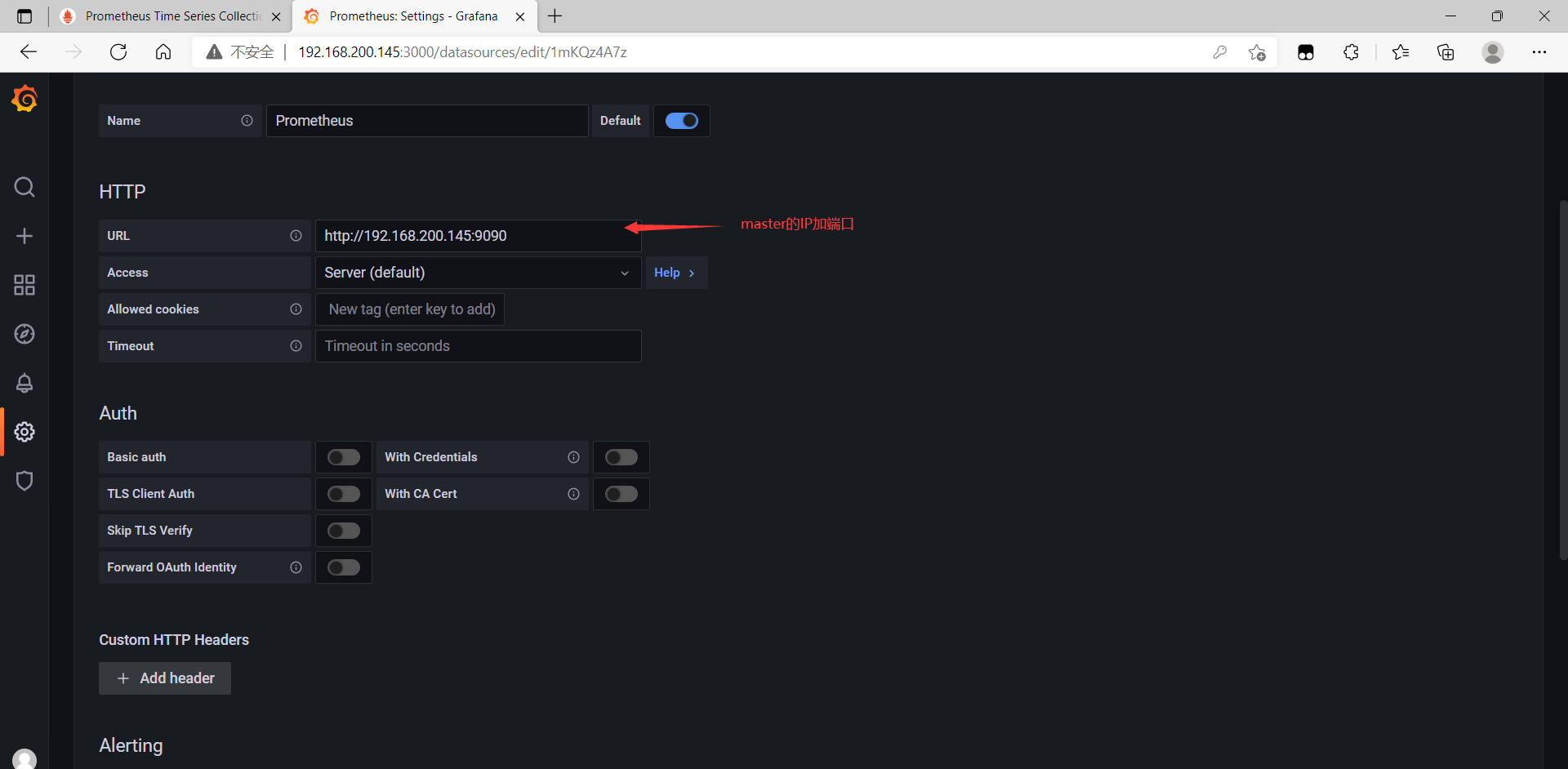The height and width of the screenshot is (769, 1568).
Task: Click the info icon beside Allowed cookies
Action: pyautogui.click(x=296, y=309)
